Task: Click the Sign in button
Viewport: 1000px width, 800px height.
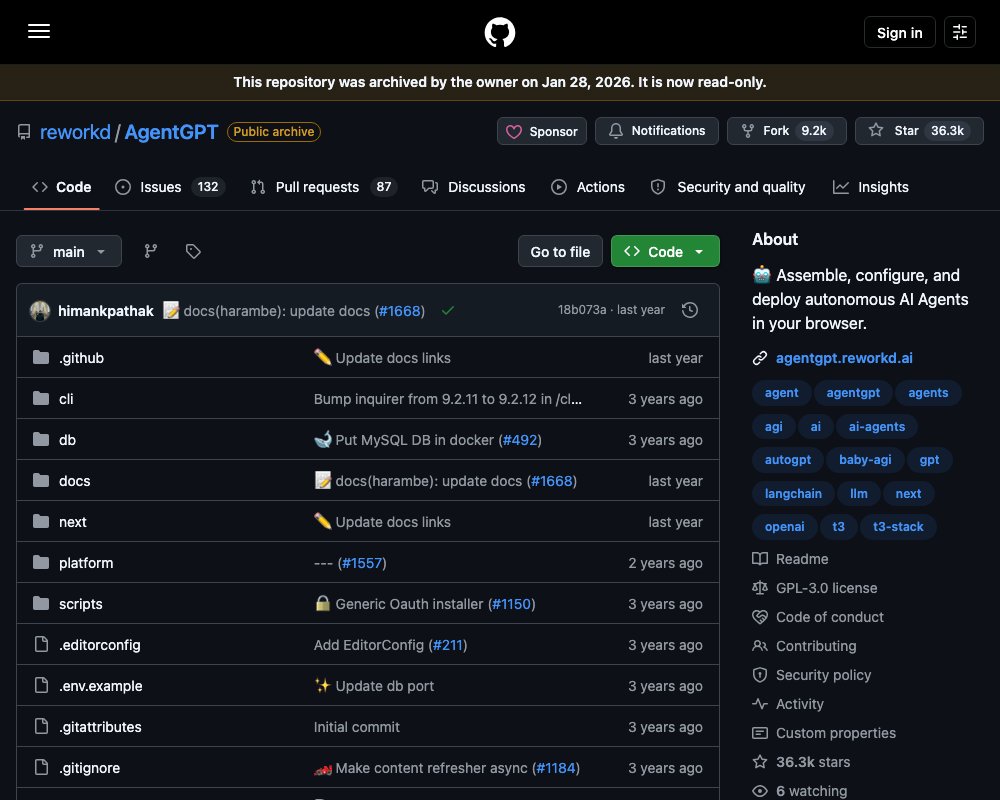Action: [899, 32]
